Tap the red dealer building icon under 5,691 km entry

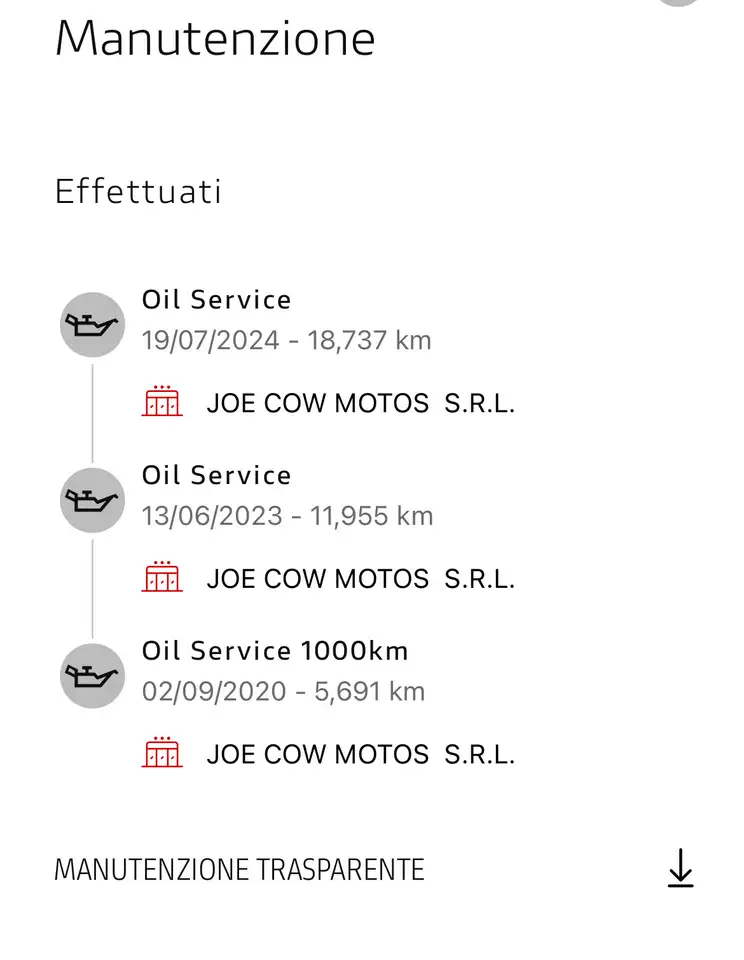(x=162, y=752)
